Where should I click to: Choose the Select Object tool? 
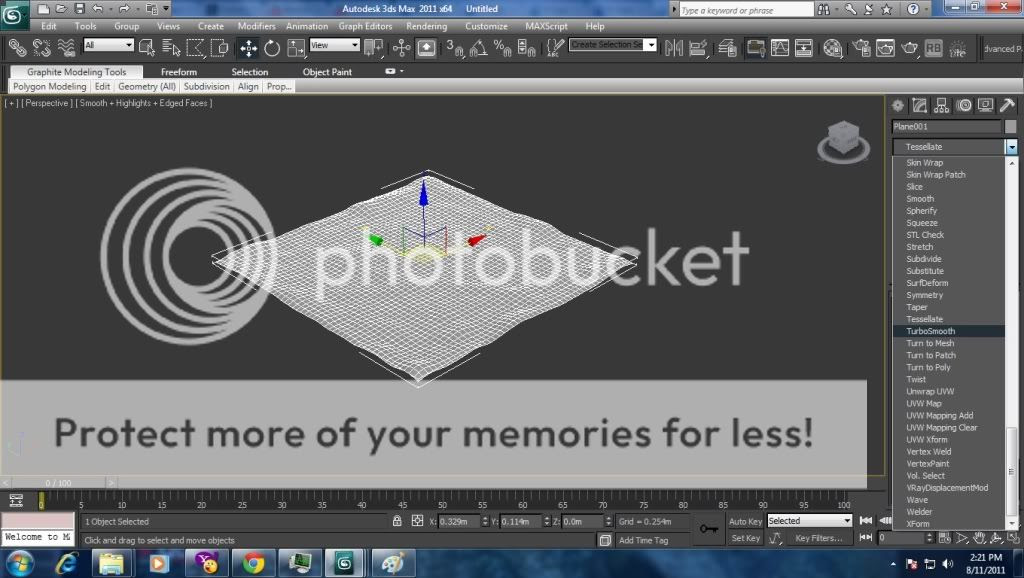146,48
